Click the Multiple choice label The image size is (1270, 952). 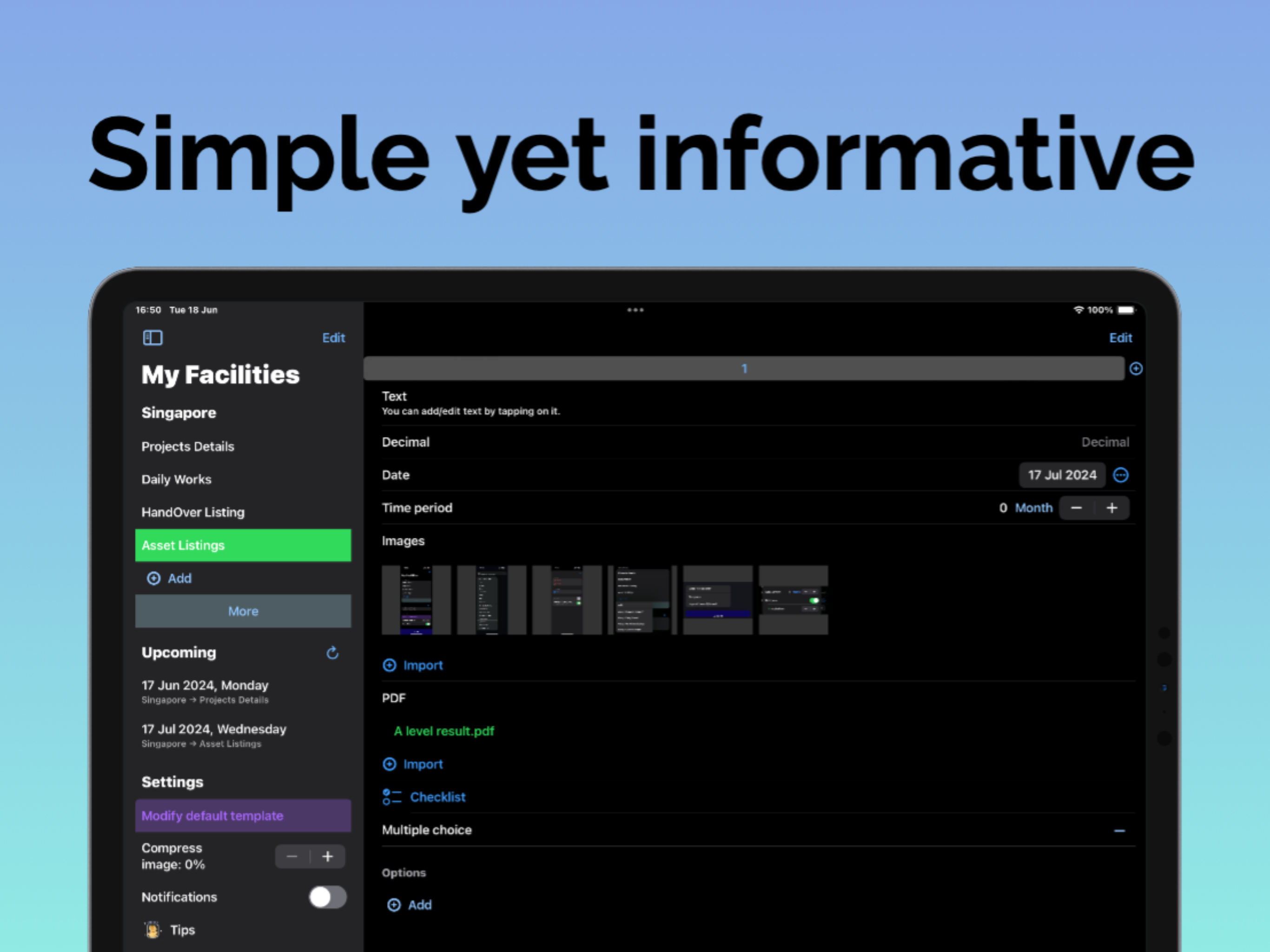pyautogui.click(x=427, y=830)
